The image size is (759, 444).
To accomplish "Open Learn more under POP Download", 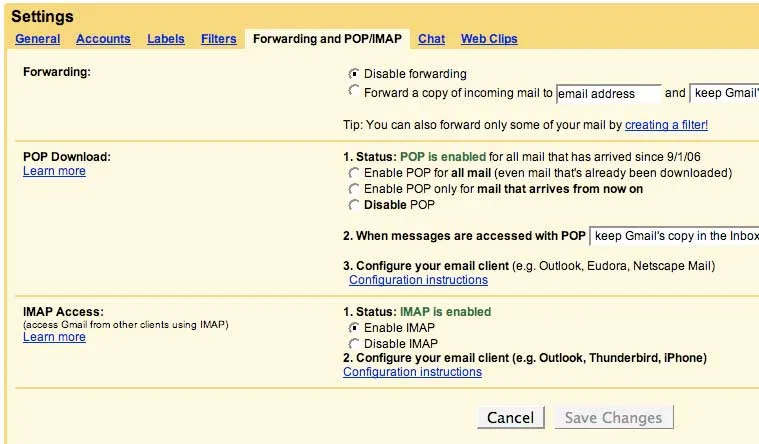I will tap(54, 171).
